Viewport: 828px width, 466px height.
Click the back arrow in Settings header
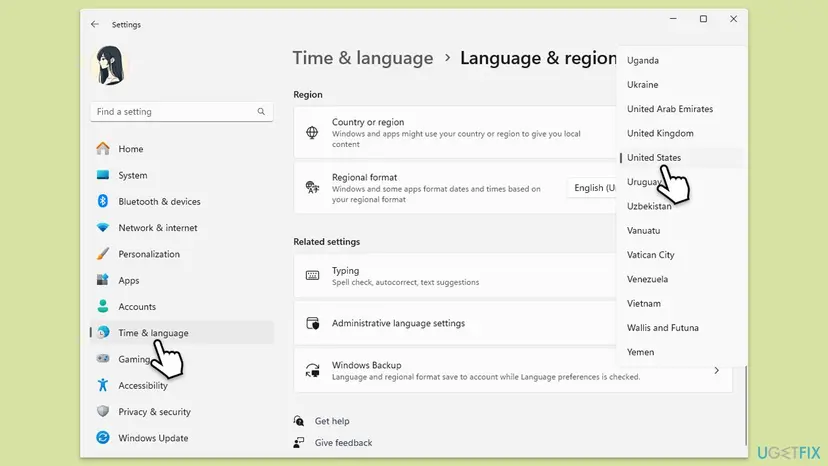pos(95,24)
